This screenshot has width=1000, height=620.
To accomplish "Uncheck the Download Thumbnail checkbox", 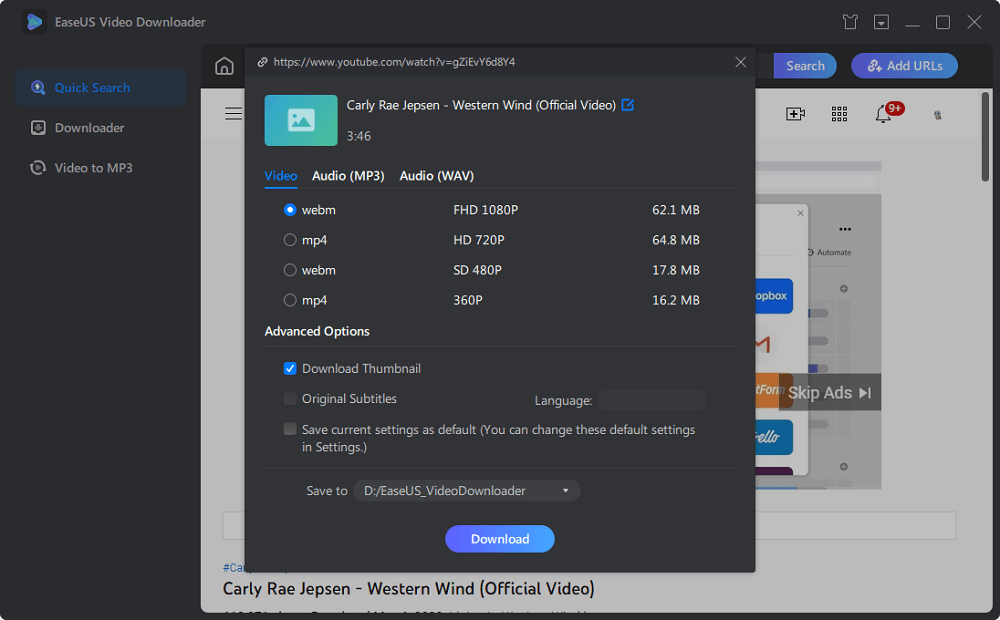I will [x=290, y=369].
